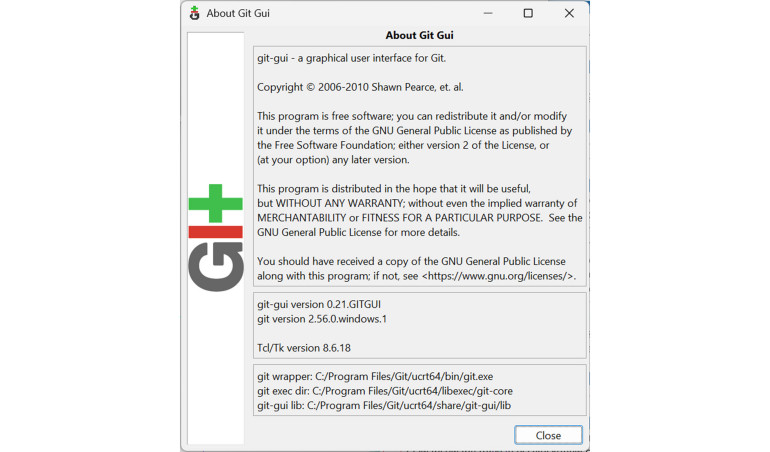This screenshot has height=452, width=770.
Task: Click the 'git-gui lib' path line
Action: pyautogui.click(x=384, y=406)
